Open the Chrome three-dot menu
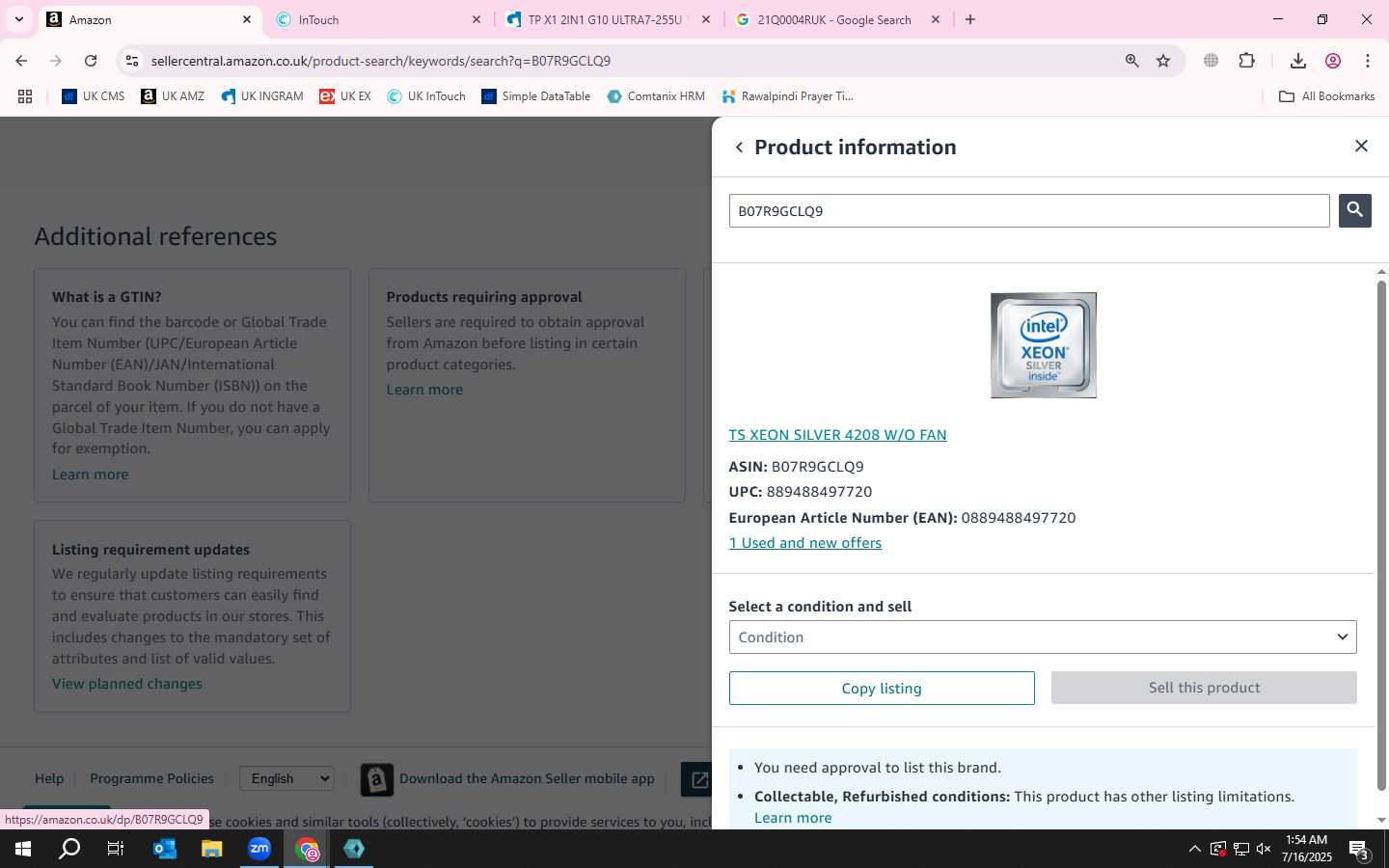The width and height of the screenshot is (1389, 868). pyautogui.click(x=1368, y=61)
